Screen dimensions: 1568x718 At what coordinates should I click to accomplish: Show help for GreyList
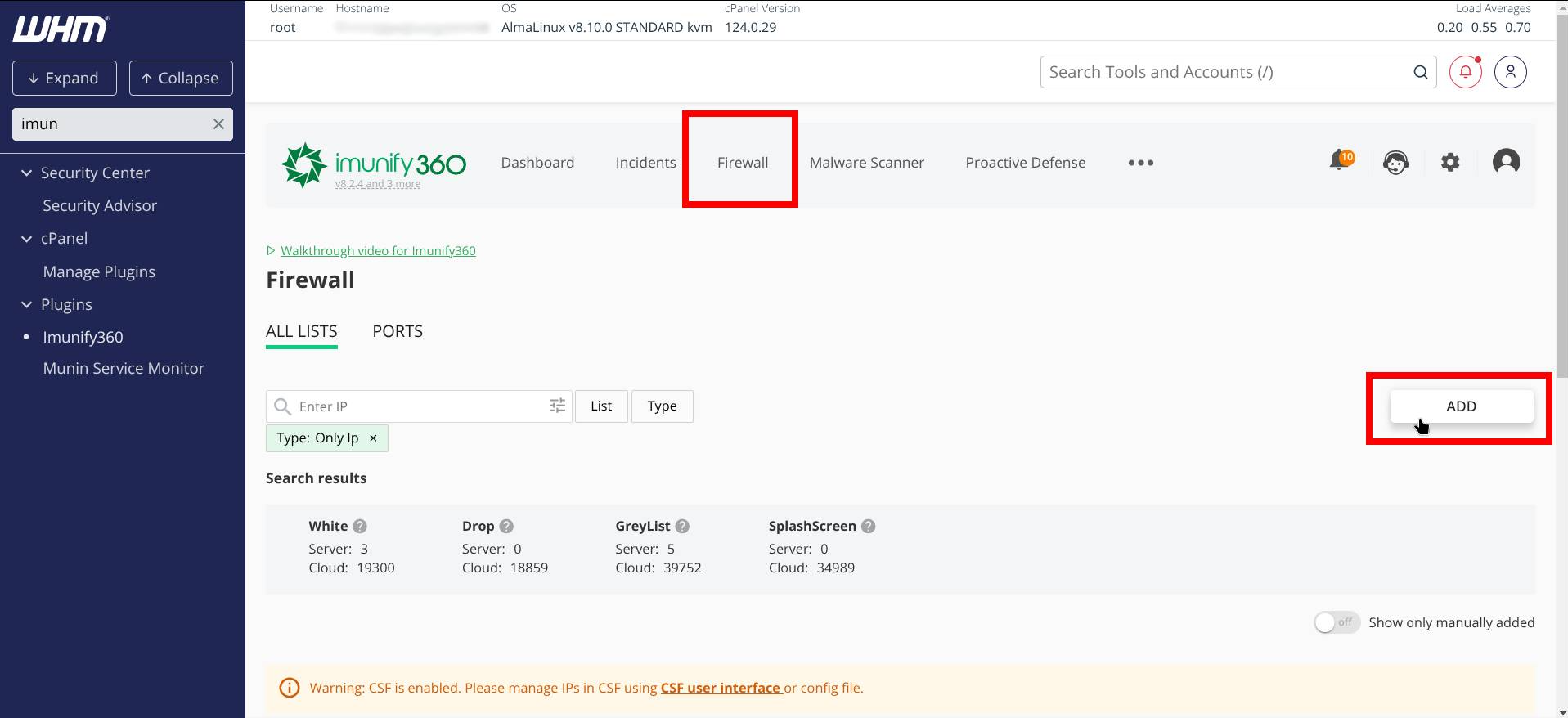tap(682, 527)
